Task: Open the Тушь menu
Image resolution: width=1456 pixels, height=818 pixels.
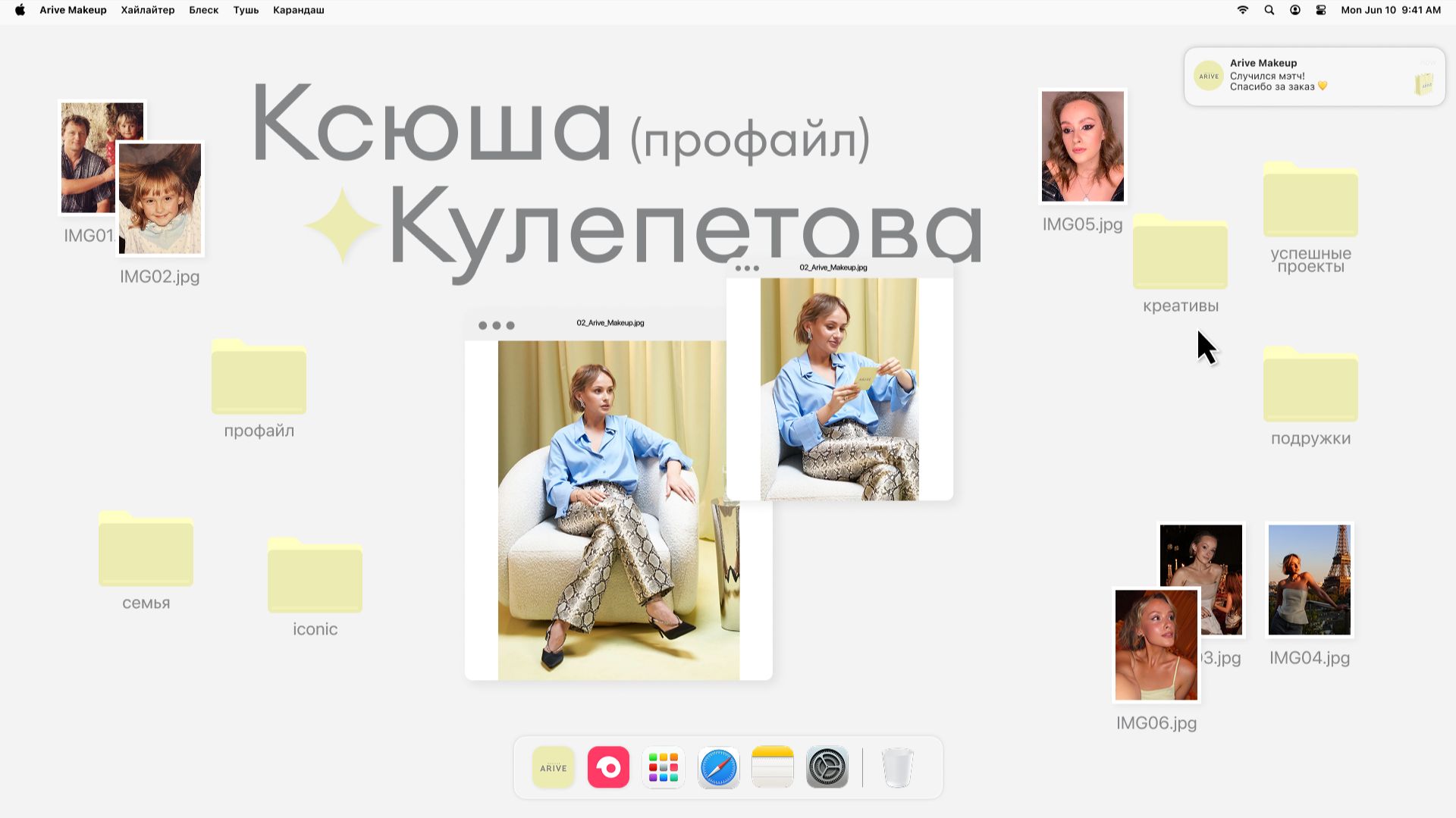Action: click(245, 10)
